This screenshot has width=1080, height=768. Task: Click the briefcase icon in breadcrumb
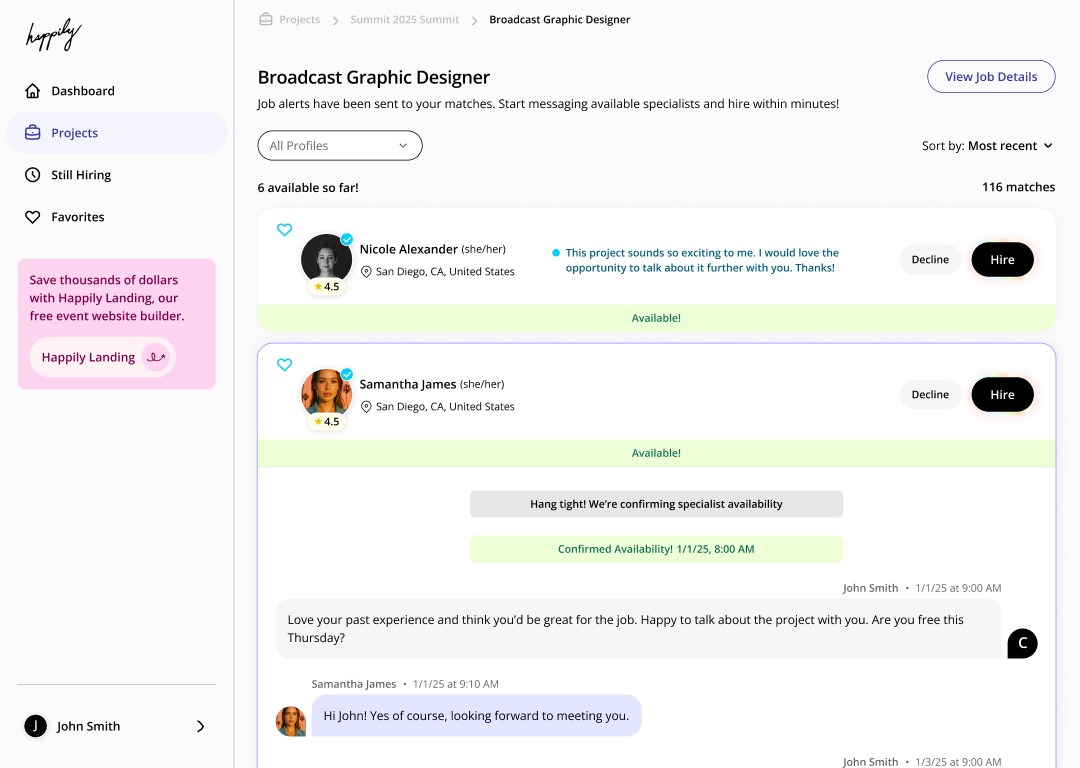click(266, 19)
